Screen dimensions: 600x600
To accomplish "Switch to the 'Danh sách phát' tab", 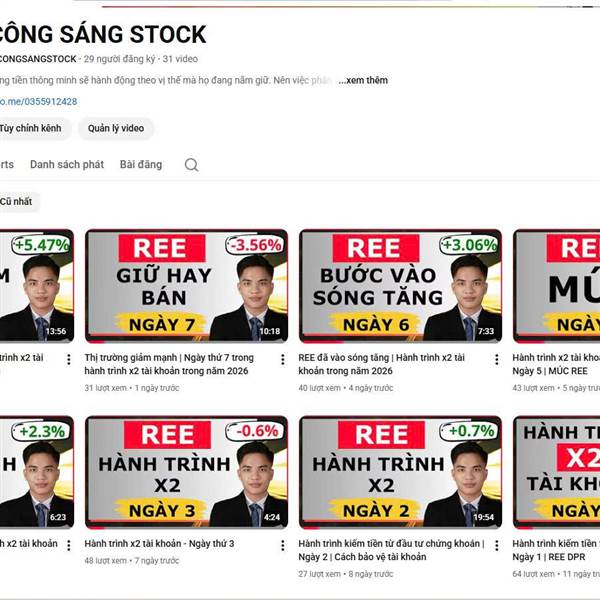I will (x=67, y=165).
